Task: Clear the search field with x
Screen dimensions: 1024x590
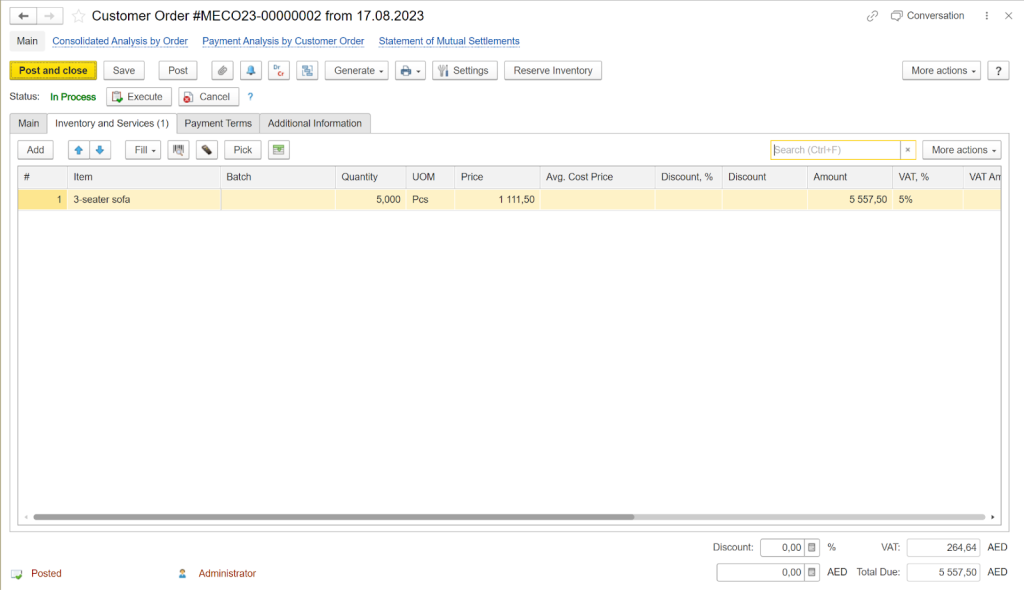Action: click(x=908, y=150)
